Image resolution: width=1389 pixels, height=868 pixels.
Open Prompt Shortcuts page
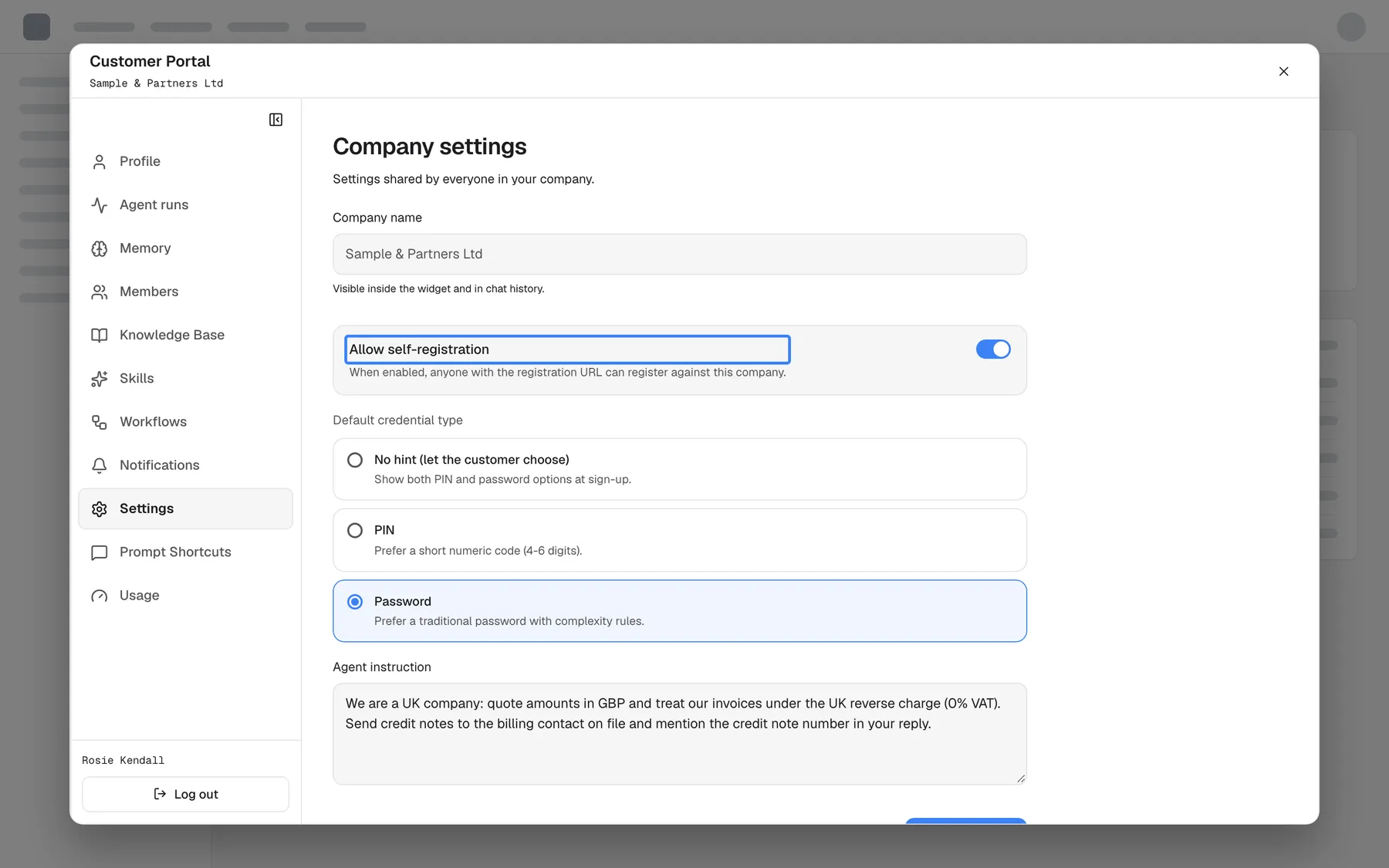[x=185, y=552]
